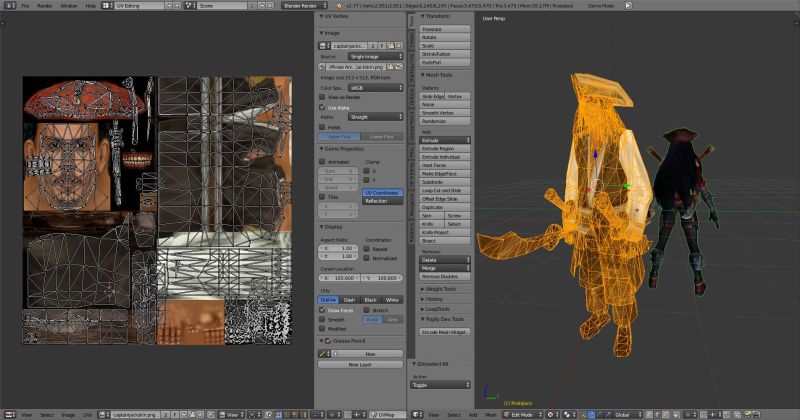800x420 pixels.
Task: Open the Source dropdown showing Single Image
Action: pyautogui.click(x=376, y=56)
